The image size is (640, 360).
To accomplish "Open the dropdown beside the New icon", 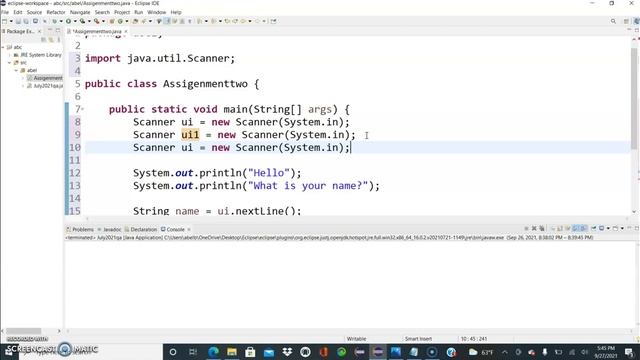I will [x=11, y=21].
